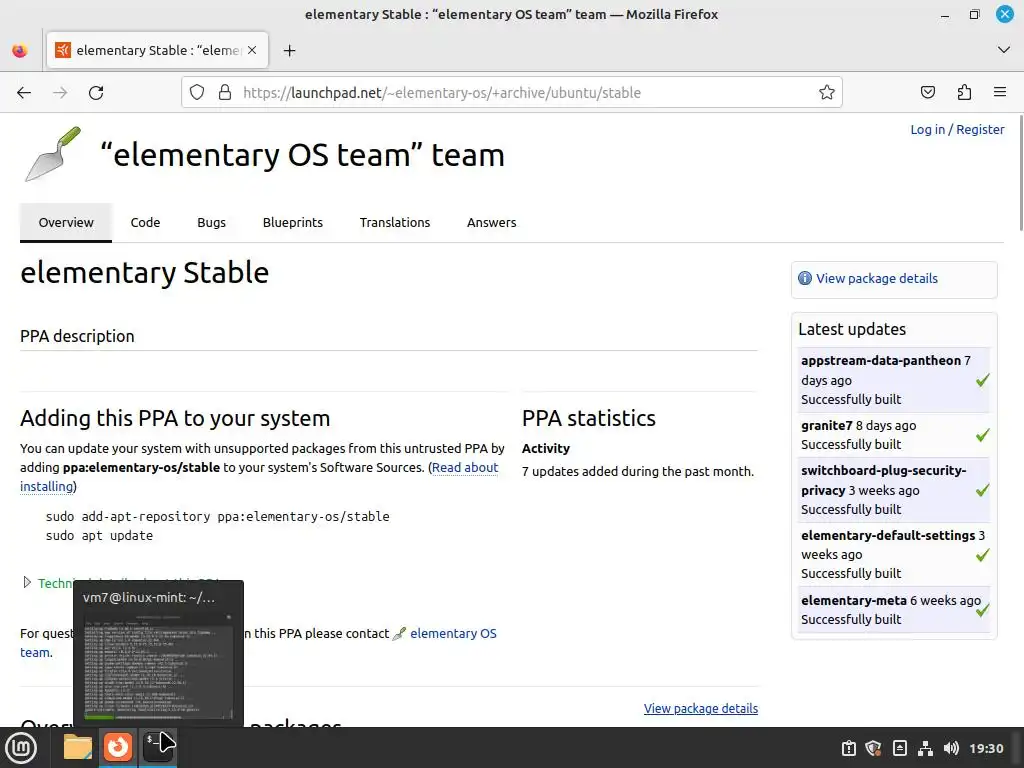The height and width of the screenshot is (768, 1024).
Task: Click the green checkmark beside elementary-meta
Action: [x=982, y=610]
